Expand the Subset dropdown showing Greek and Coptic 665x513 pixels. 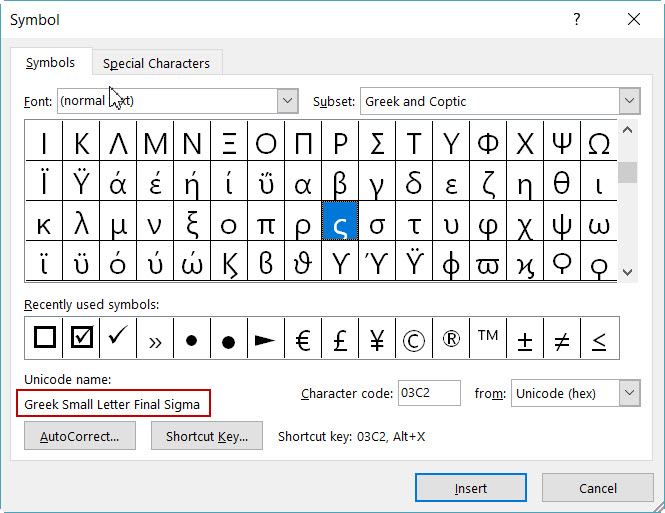pos(629,101)
